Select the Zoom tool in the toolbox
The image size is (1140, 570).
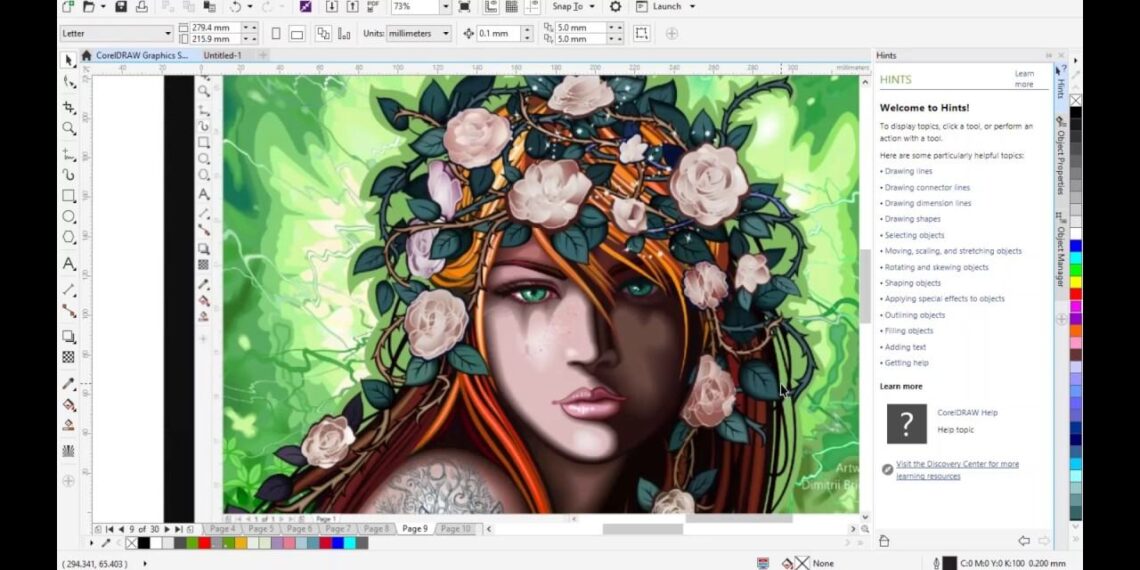(x=69, y=129)
